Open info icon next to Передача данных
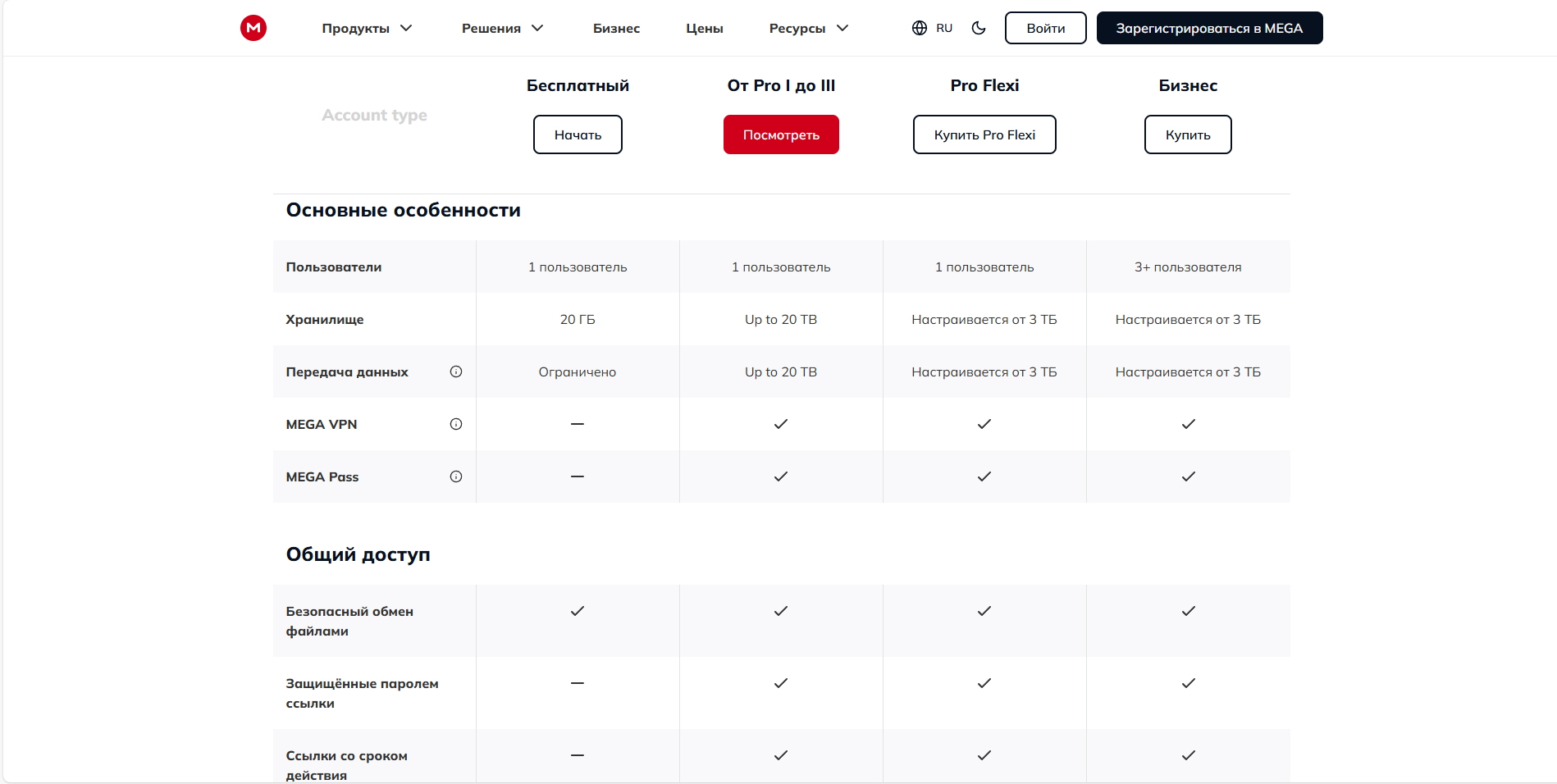 tap(456, 371)
